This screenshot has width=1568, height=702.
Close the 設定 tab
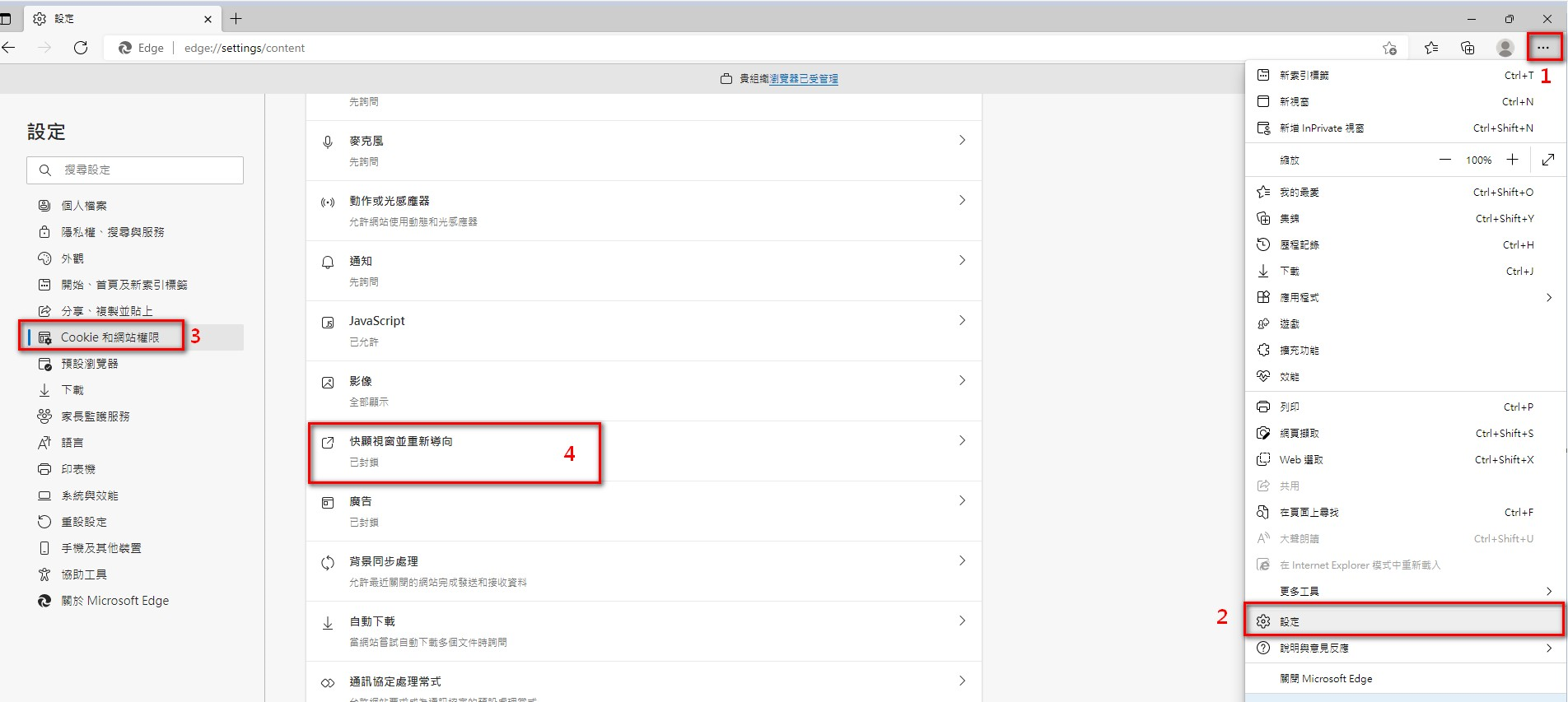(x=208, y=19)
